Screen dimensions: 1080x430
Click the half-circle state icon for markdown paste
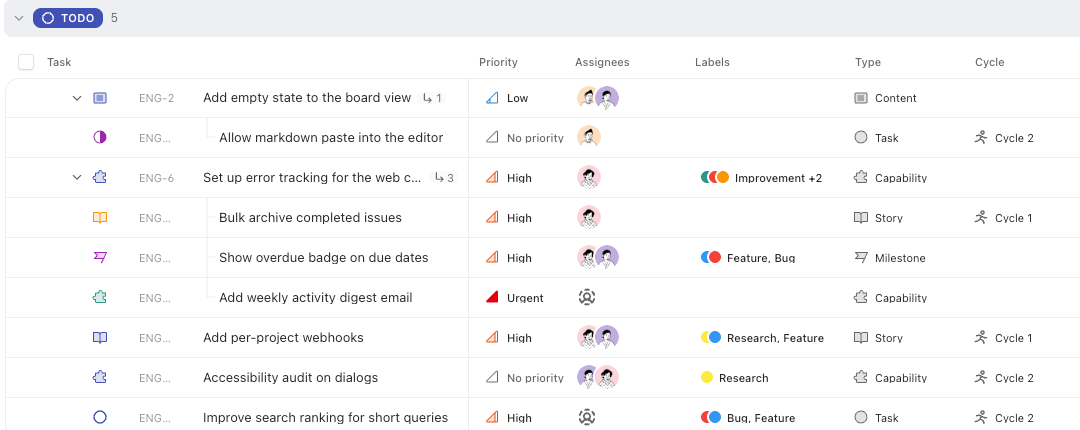click(100, 137)
